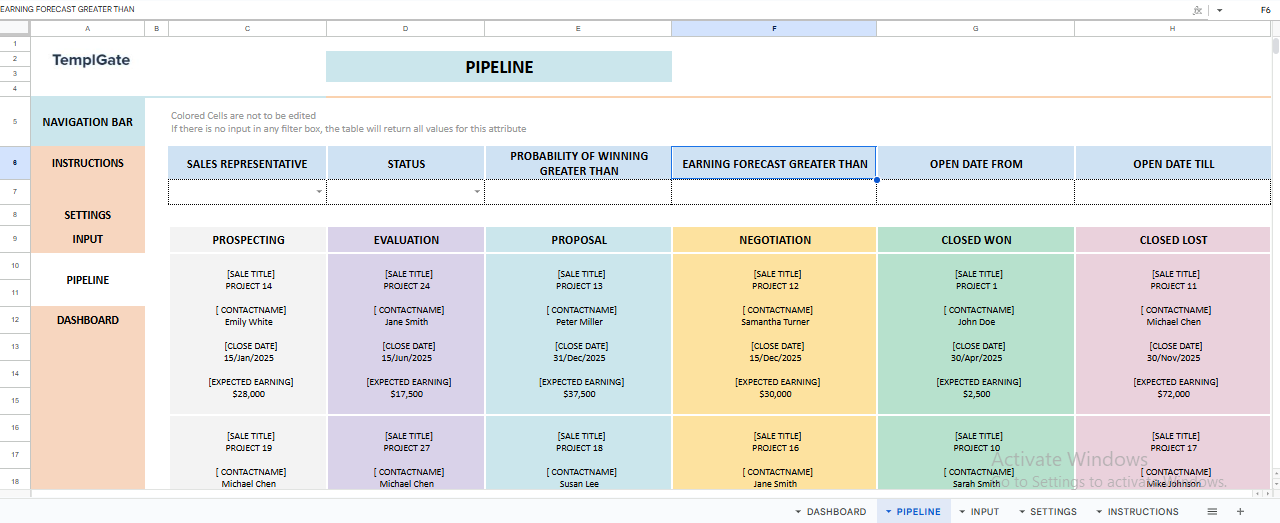This screenshot has width=1280, height=523.
Task: Click the PIPELINE title banner
Action: (499, 67)
